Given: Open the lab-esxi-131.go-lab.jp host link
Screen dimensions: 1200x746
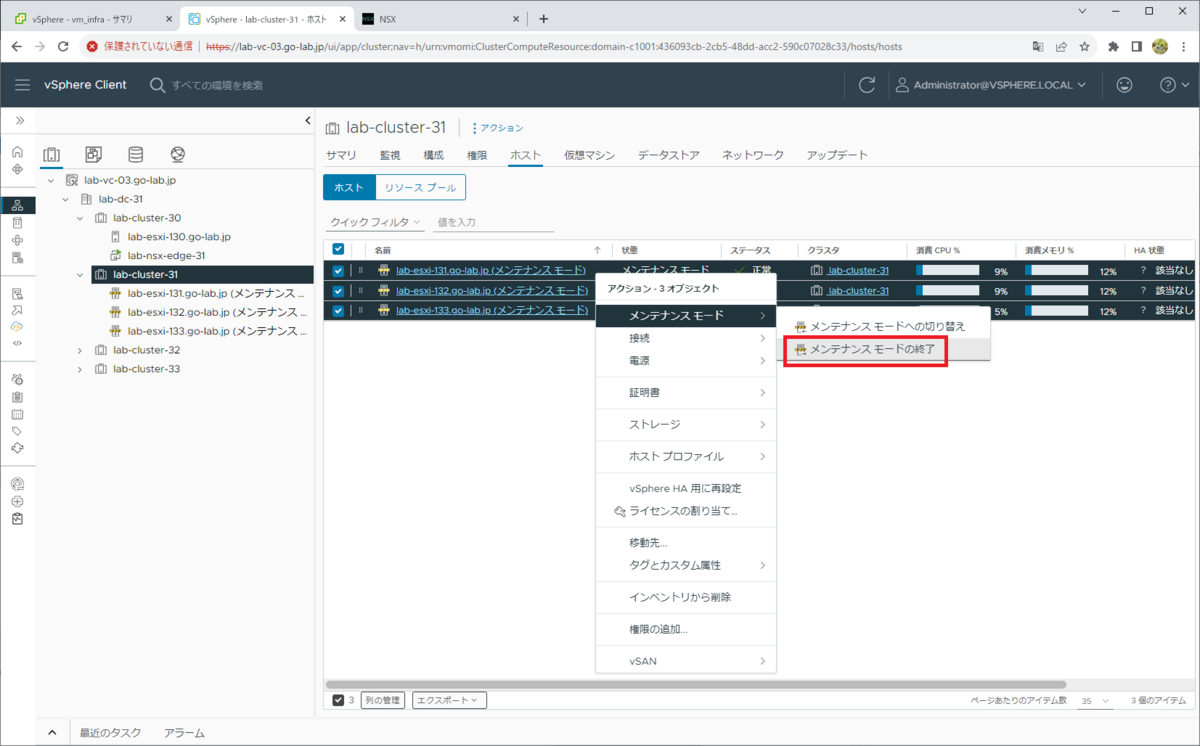Looking at the screenshot, I should 491,270.
